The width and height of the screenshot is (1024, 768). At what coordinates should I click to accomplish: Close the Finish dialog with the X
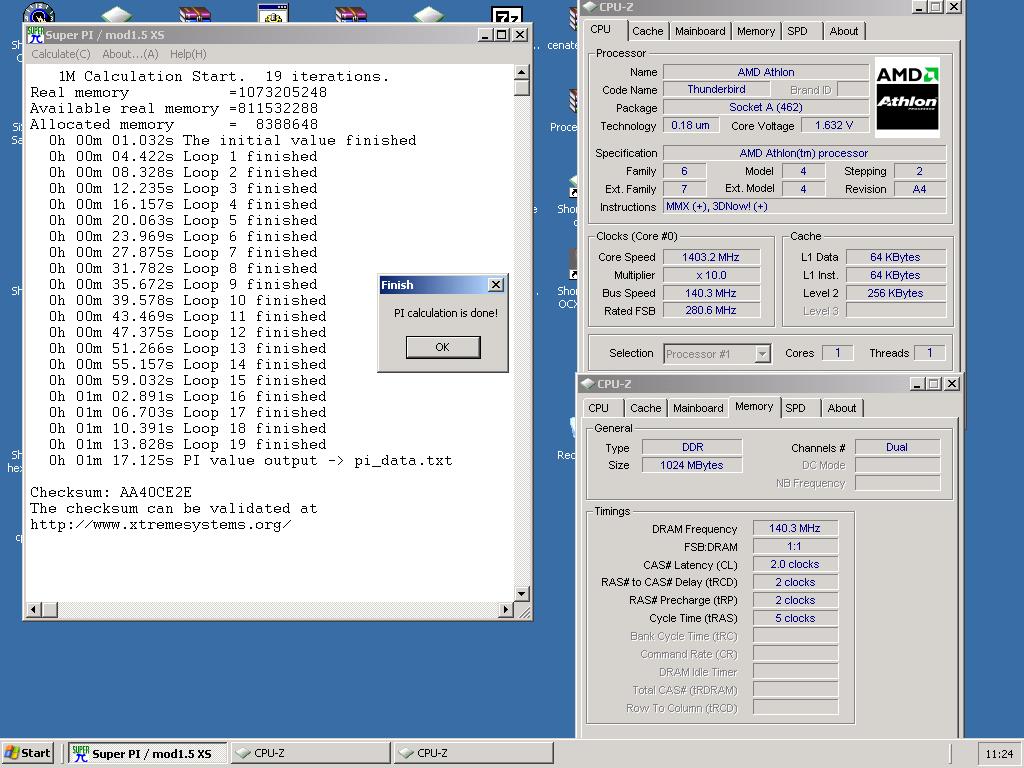tap(496, 285)
